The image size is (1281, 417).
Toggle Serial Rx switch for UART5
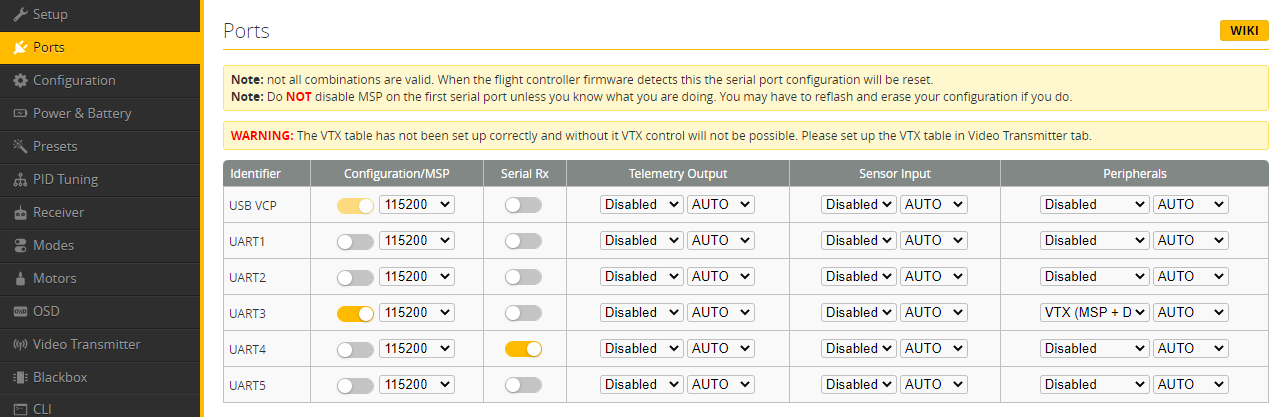click(x=523, y=385)
